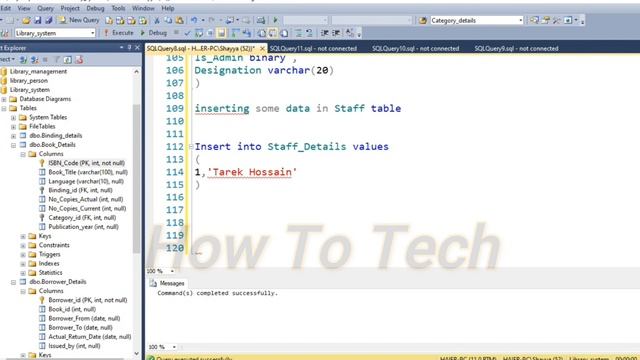Click the Refresh icon in Object Explorer toolbar
Viewport: 640px width, 360px height.
[68, 60]
